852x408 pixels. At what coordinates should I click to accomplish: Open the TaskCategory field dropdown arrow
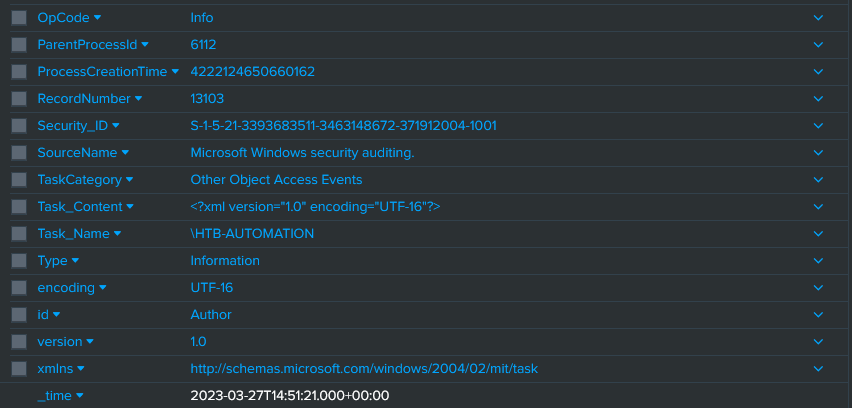tap(130, 180)
